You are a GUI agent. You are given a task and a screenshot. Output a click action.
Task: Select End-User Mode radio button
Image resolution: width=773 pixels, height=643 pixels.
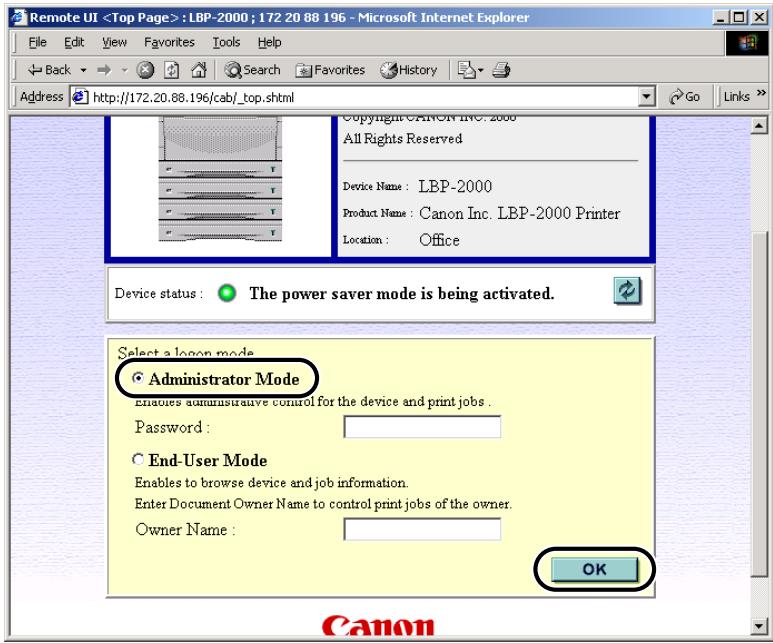point(138,459)
